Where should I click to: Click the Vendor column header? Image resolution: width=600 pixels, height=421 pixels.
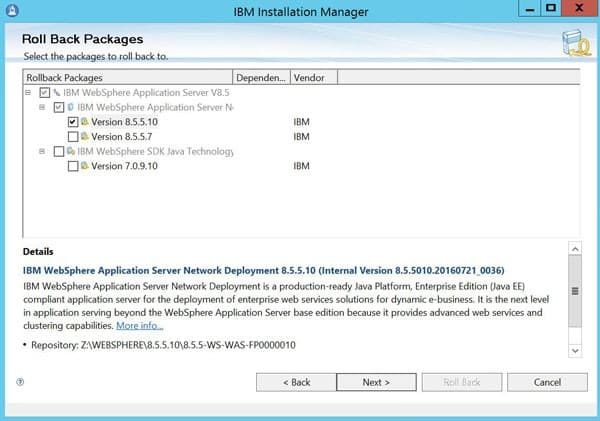pyautogui.click(x=314, y=77)
